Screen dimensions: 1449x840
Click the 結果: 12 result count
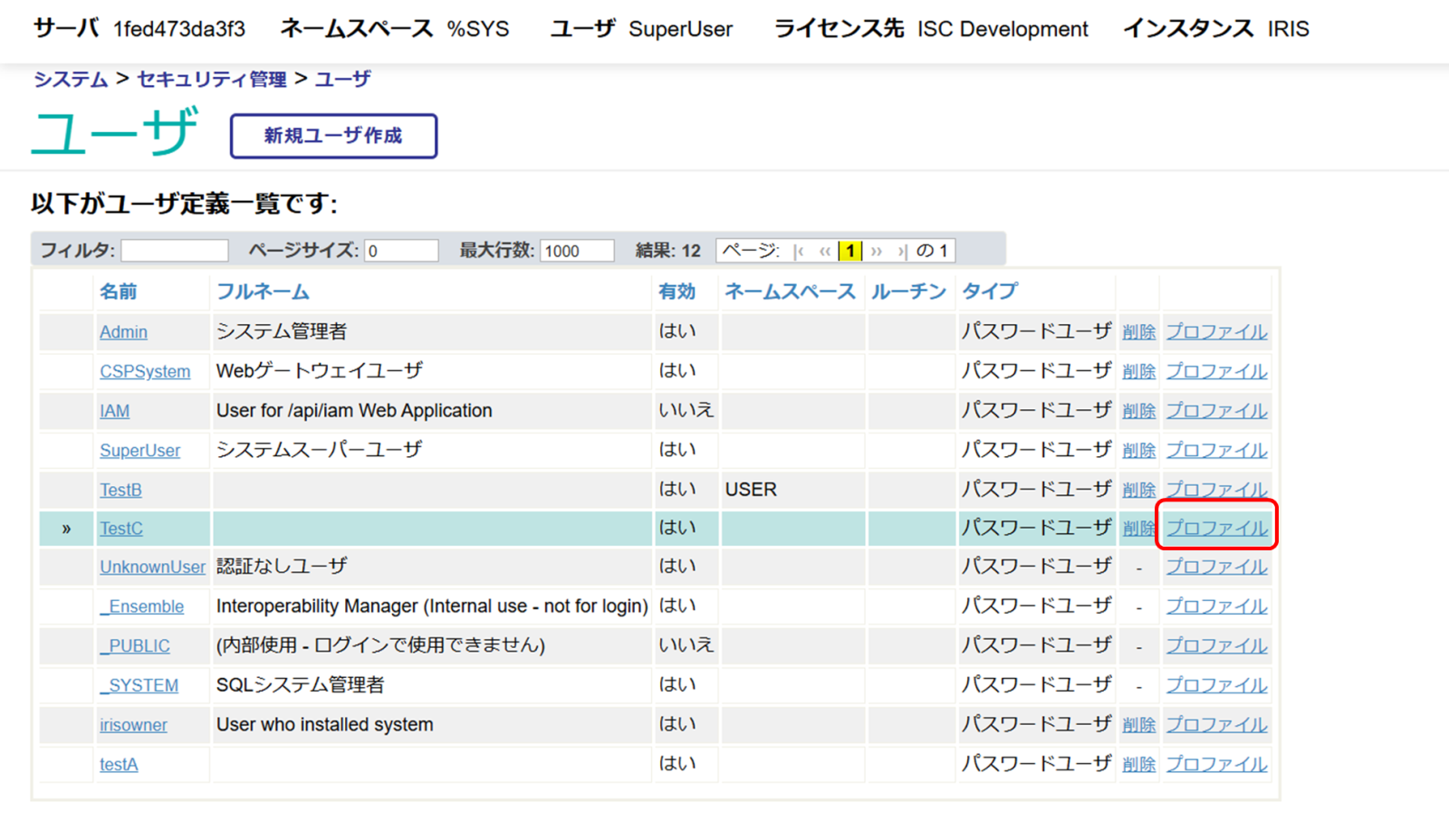(x=668, y=251)
